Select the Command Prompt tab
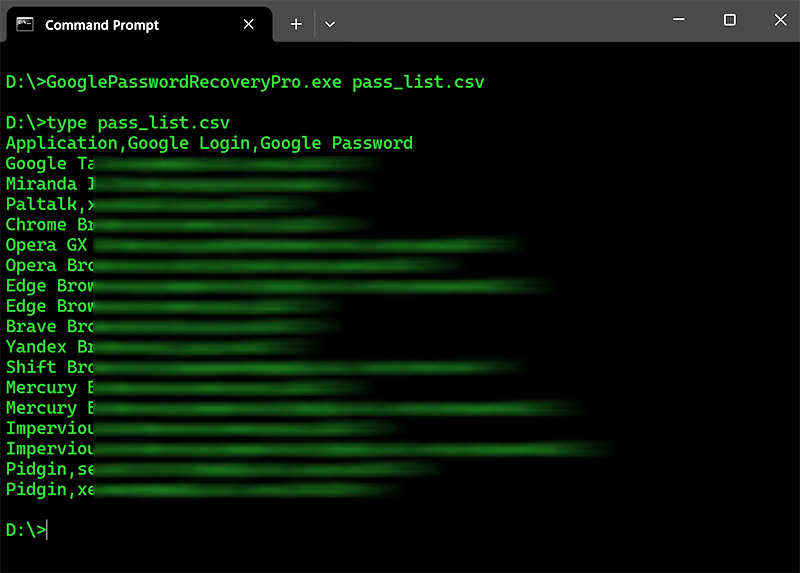 (x=139, y=24)
